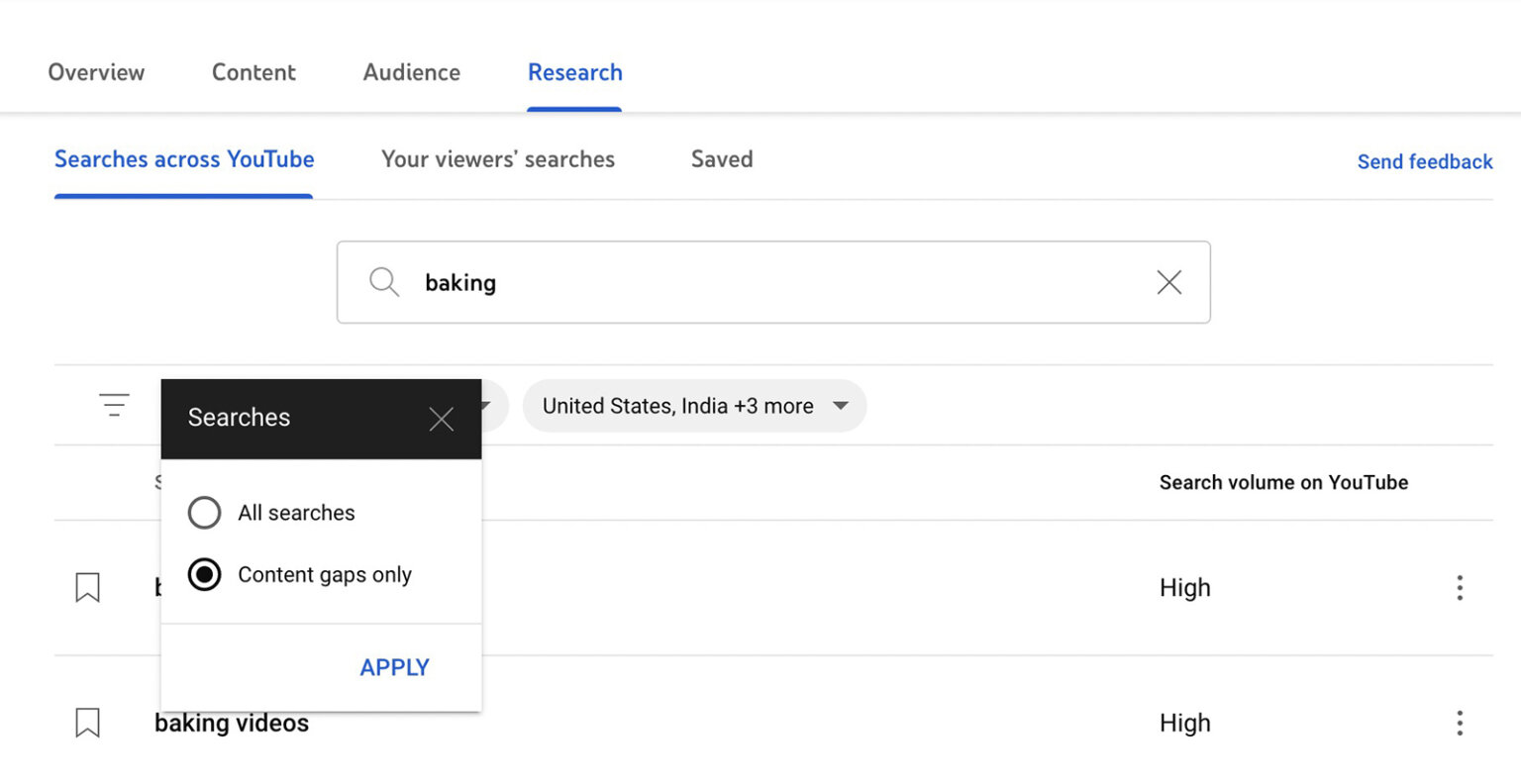Open options menu for baking videos row
Image resolution: width=1521 pixels, height=784 pixels.
click(1460, 723)
